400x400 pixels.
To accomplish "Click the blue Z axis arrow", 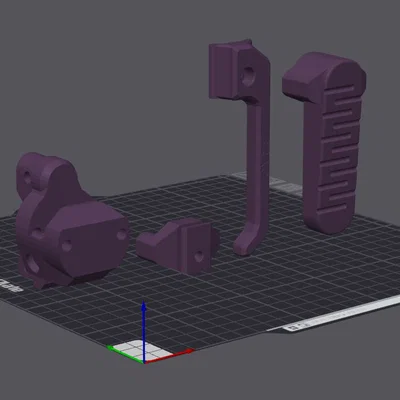I will coord(144,331).
